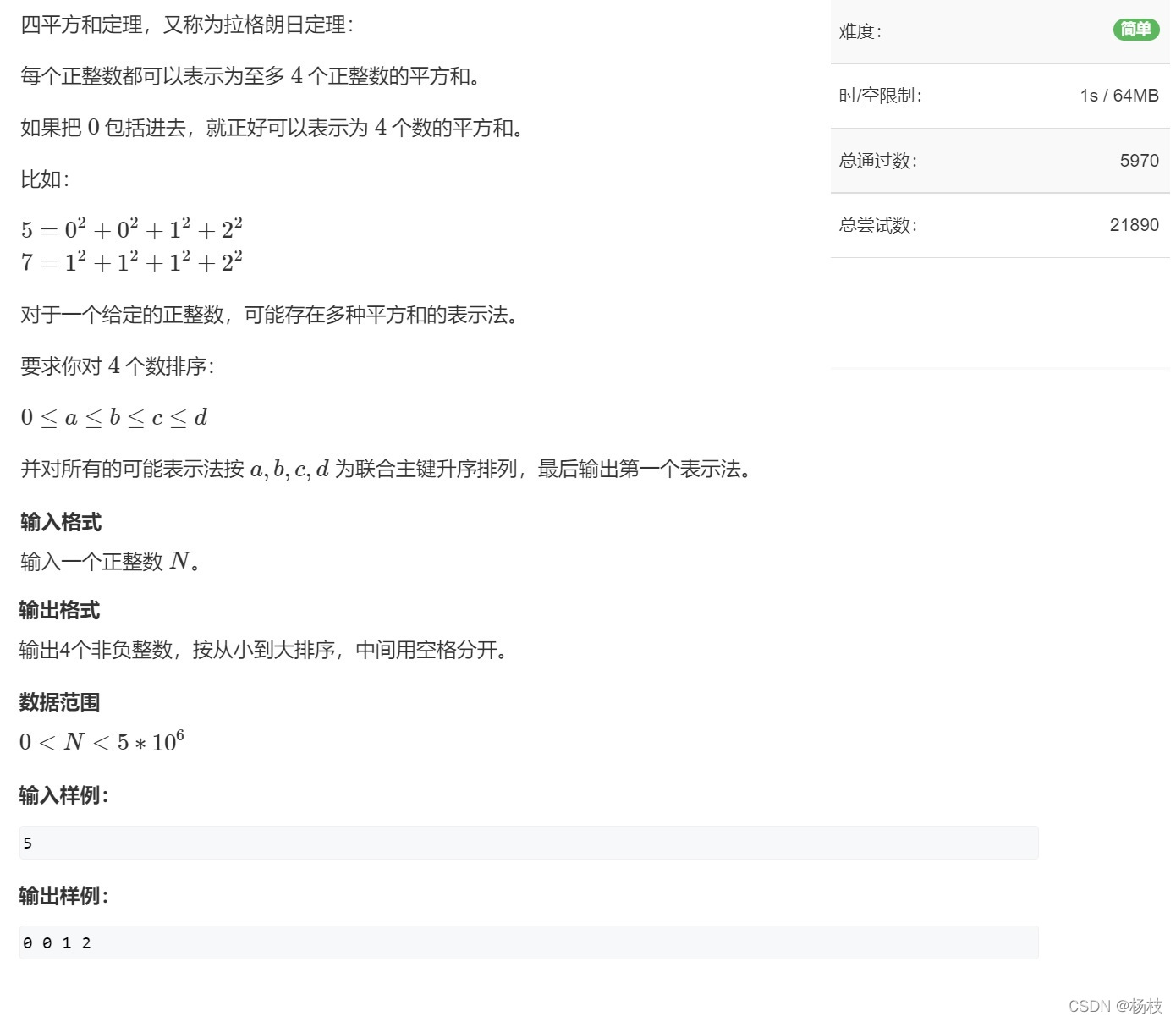Click the sentence 四平方和定理，又称为拉格朗日定理

[x=186, y=25]
